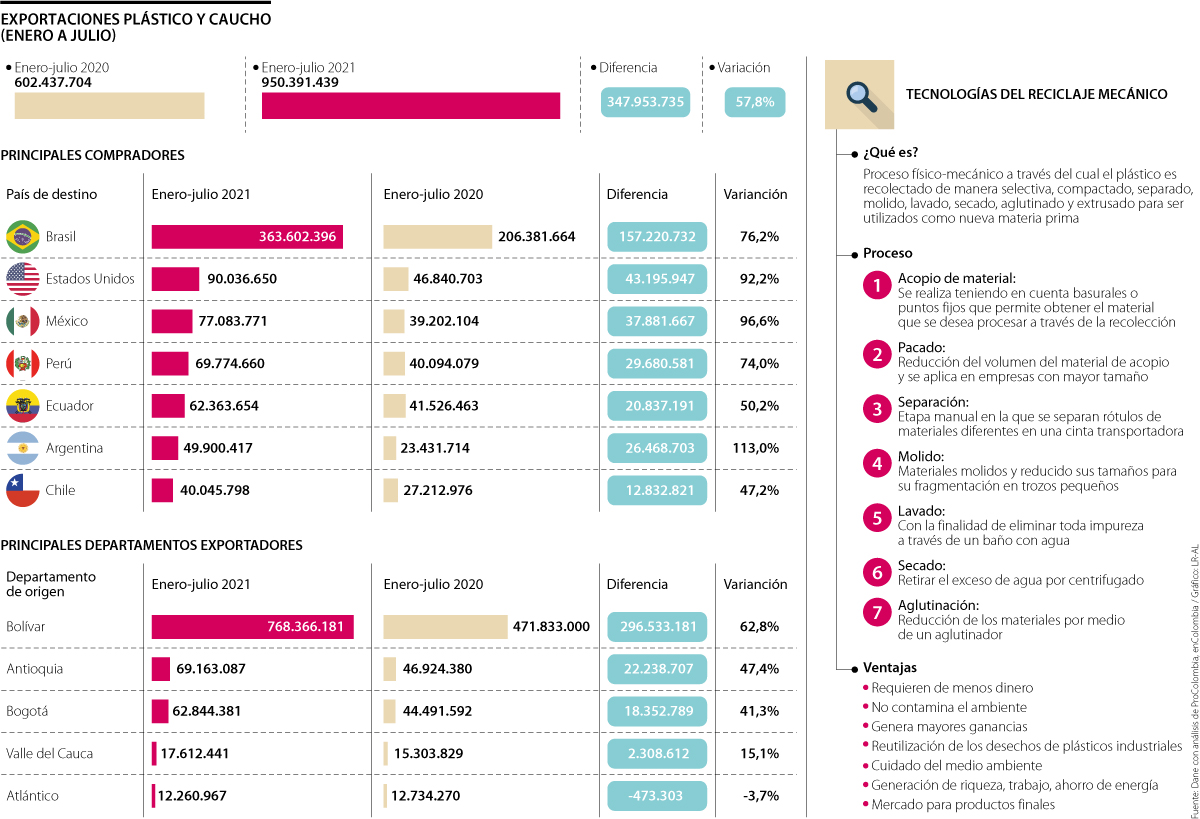Click the Ventajas section heading
This screenshot has width=1200, height=819.
click(x=890, y=667)
